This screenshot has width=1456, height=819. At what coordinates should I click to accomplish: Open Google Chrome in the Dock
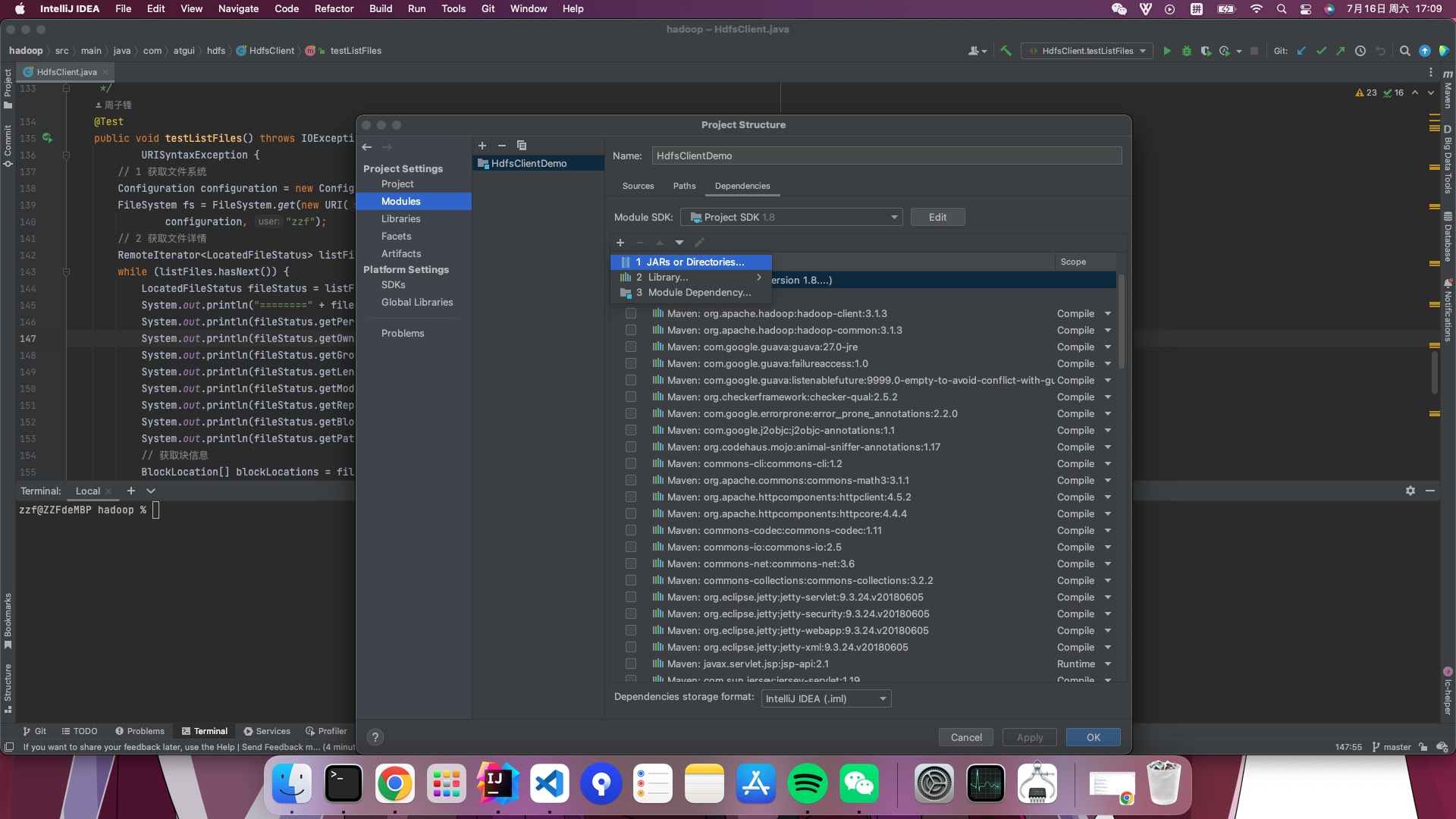[395, 783]
